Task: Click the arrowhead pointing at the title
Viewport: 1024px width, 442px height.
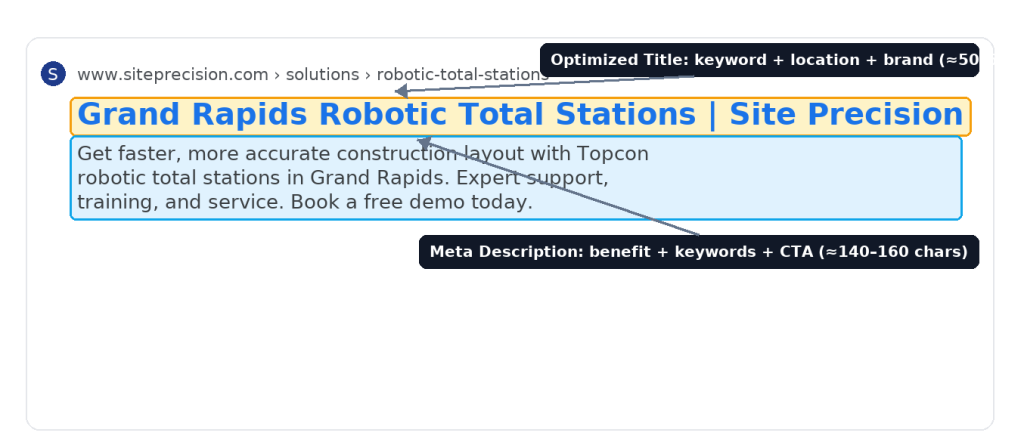Action: click(401, 91)
